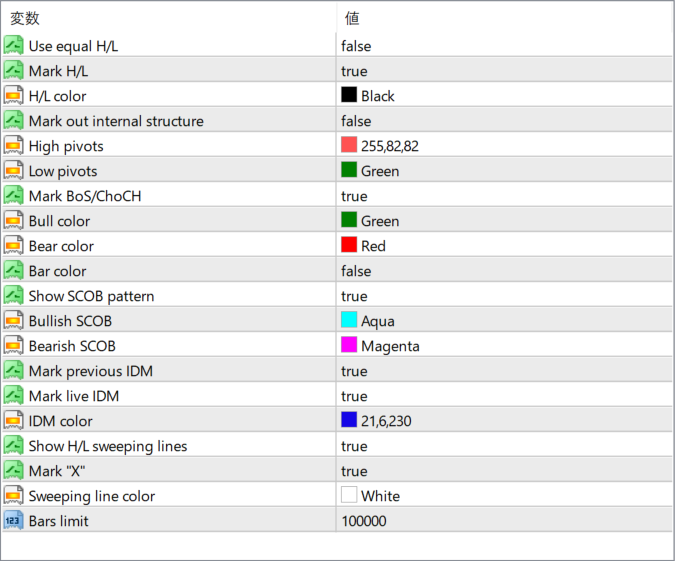
Task: Click the integer 123 icon beside Bars limit
Action: 13,520
